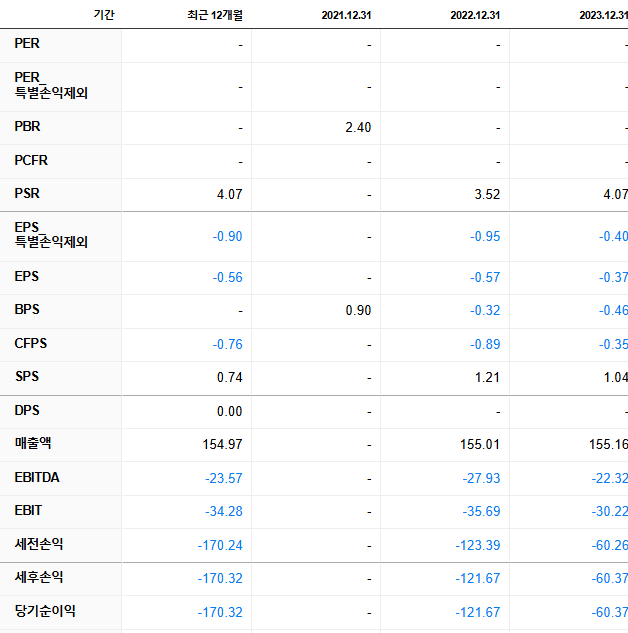
Task: Select 세후손익 value -170.32
Action: pos(220,579)
